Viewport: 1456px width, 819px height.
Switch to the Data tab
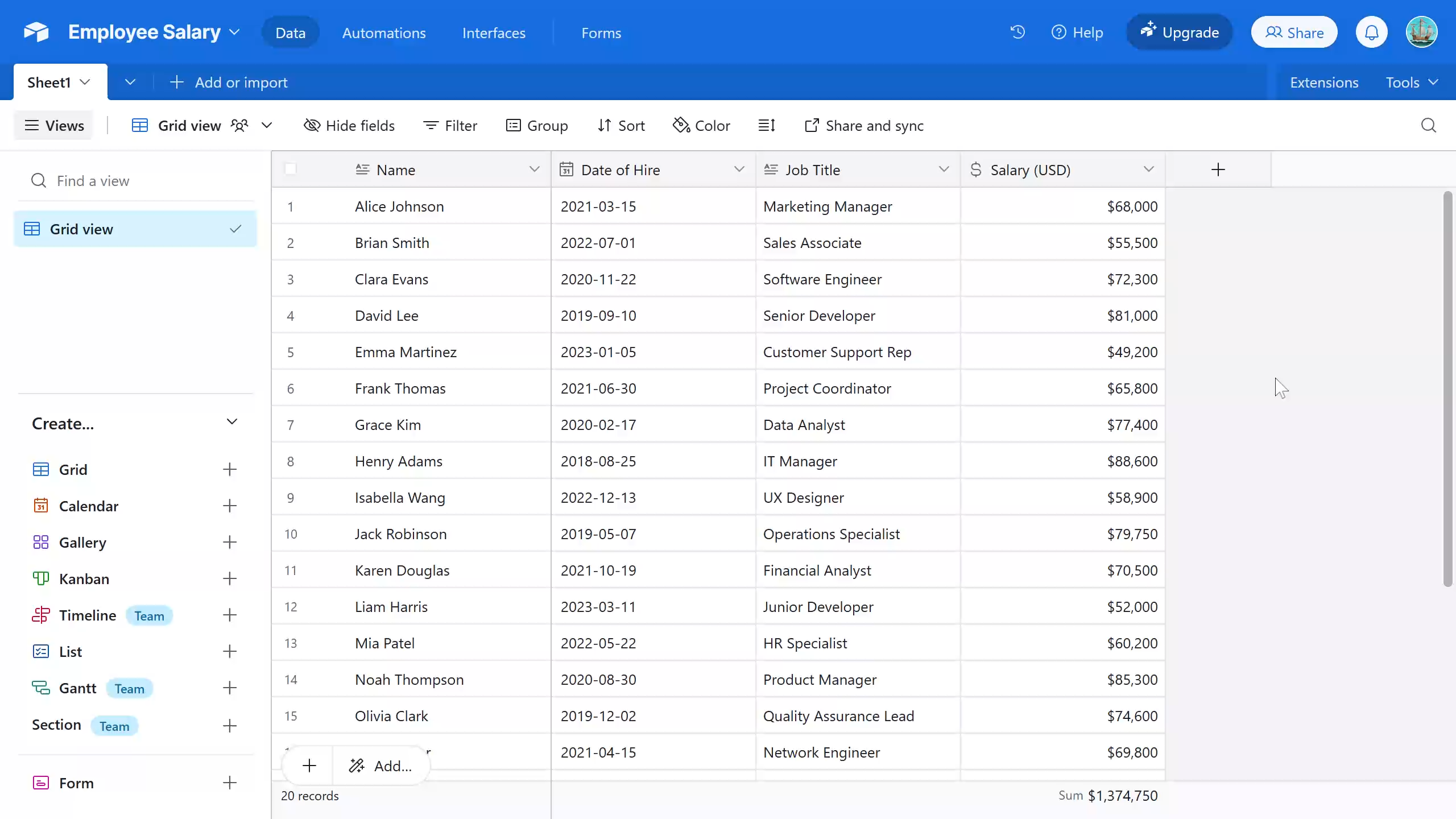(x=290, y=32)
